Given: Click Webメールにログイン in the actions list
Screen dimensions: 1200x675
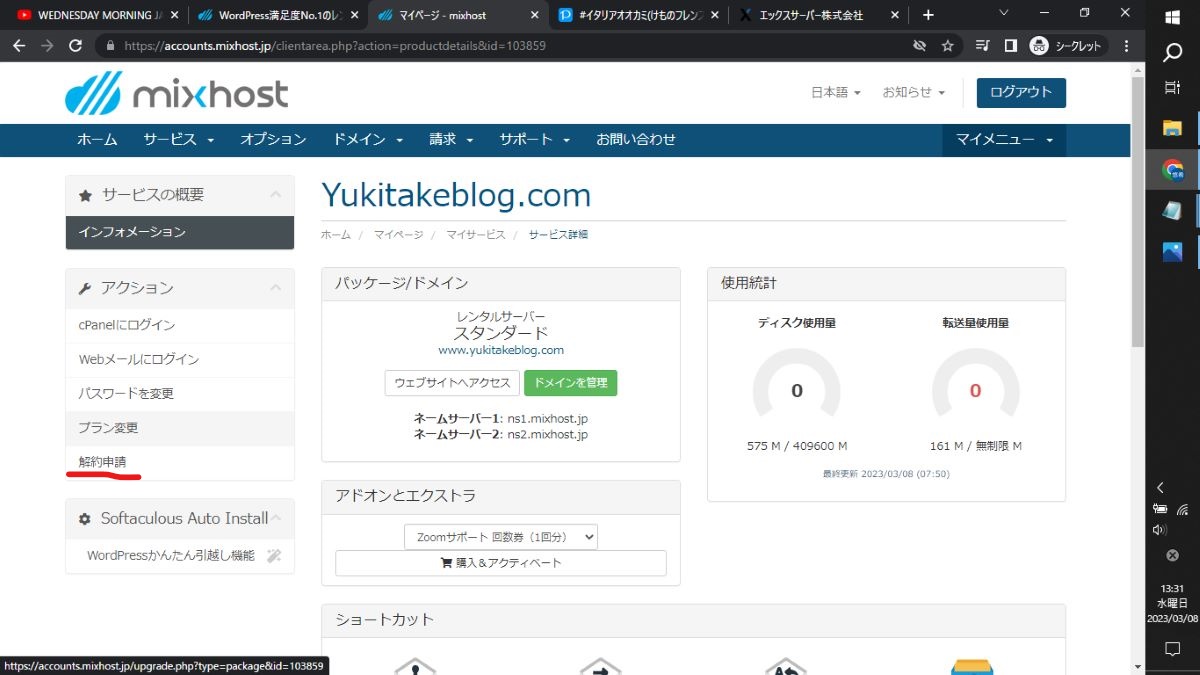Looking at the screenshot, I should coord(180,359).
